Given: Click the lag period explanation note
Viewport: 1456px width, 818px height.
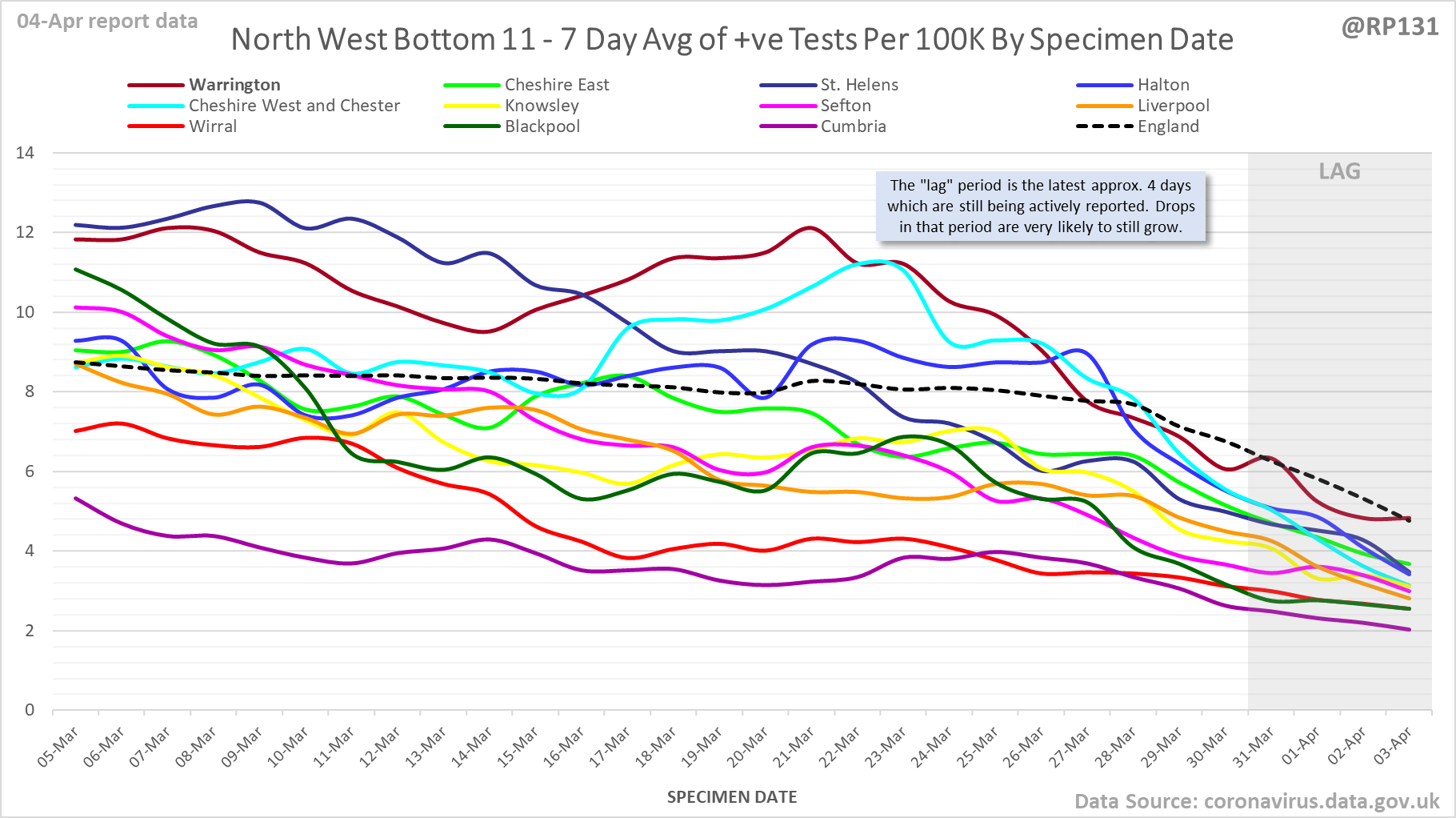Looking at the screenshot, I should pos(1041,207).
